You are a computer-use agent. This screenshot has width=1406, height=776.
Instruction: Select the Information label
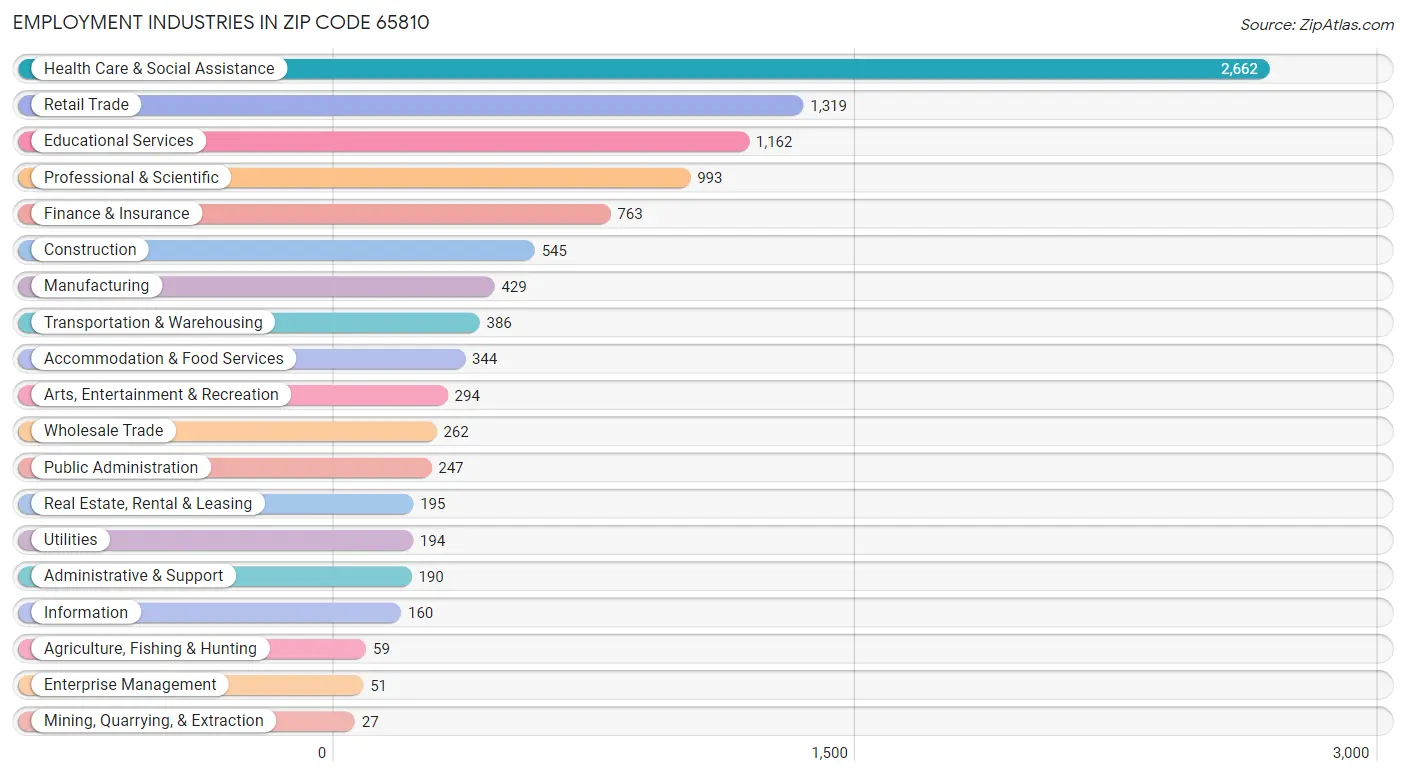(86, 613)
